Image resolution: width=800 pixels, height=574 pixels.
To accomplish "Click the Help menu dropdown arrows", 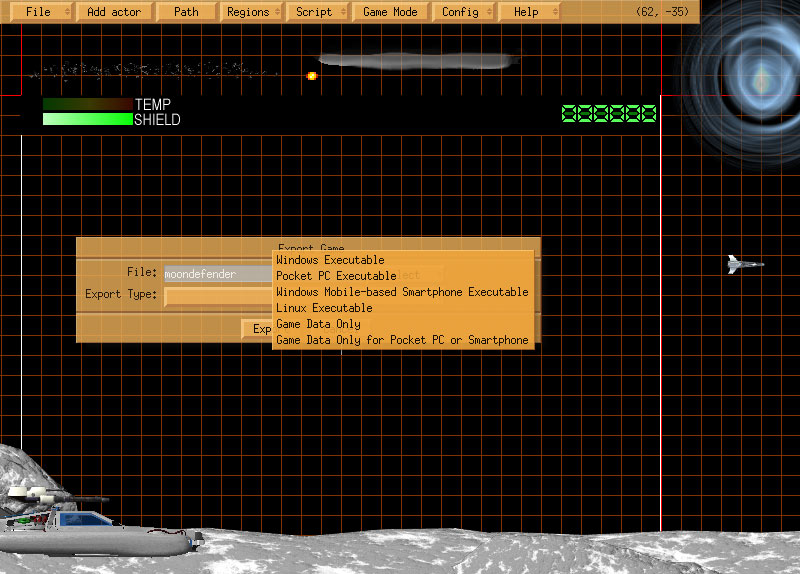I will [x=555, y=12].
